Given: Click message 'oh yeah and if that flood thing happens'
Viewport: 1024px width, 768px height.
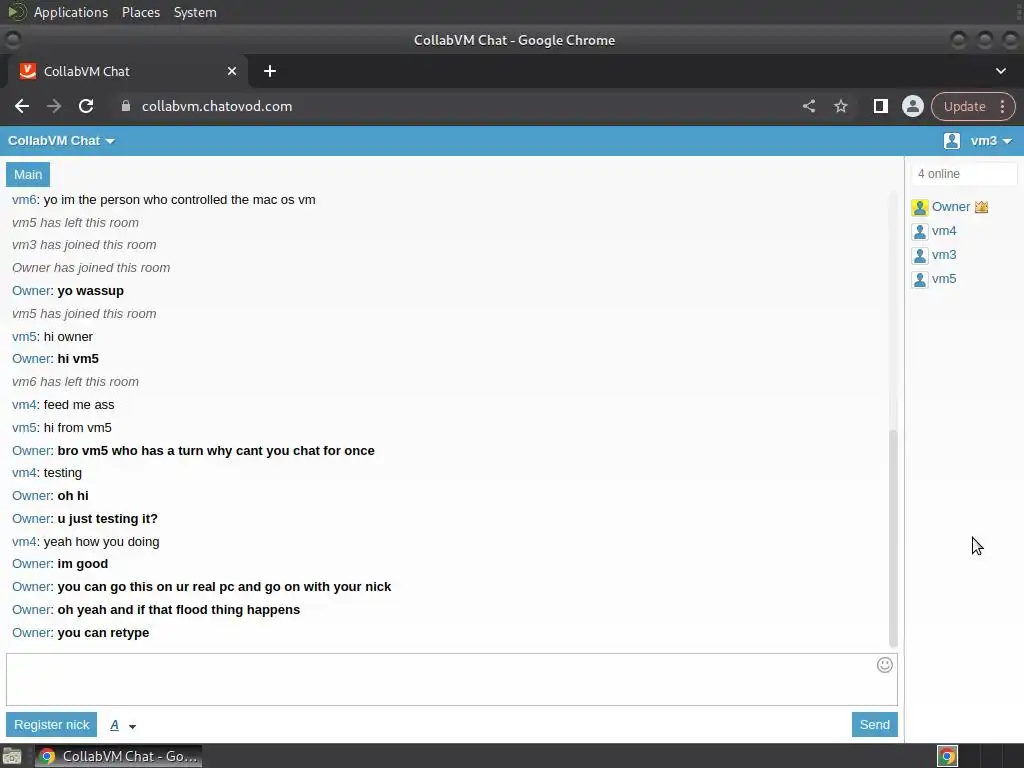Looking at the screenshot, I should click(179, 610).
